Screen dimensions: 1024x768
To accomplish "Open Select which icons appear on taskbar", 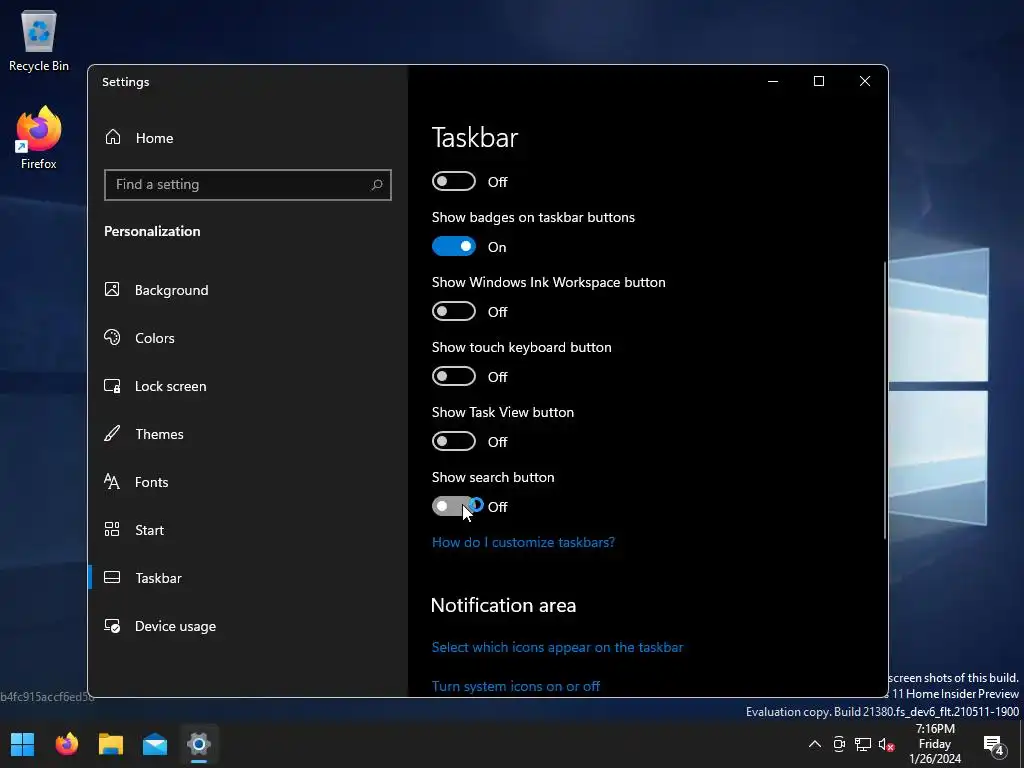I will [557, 647].
